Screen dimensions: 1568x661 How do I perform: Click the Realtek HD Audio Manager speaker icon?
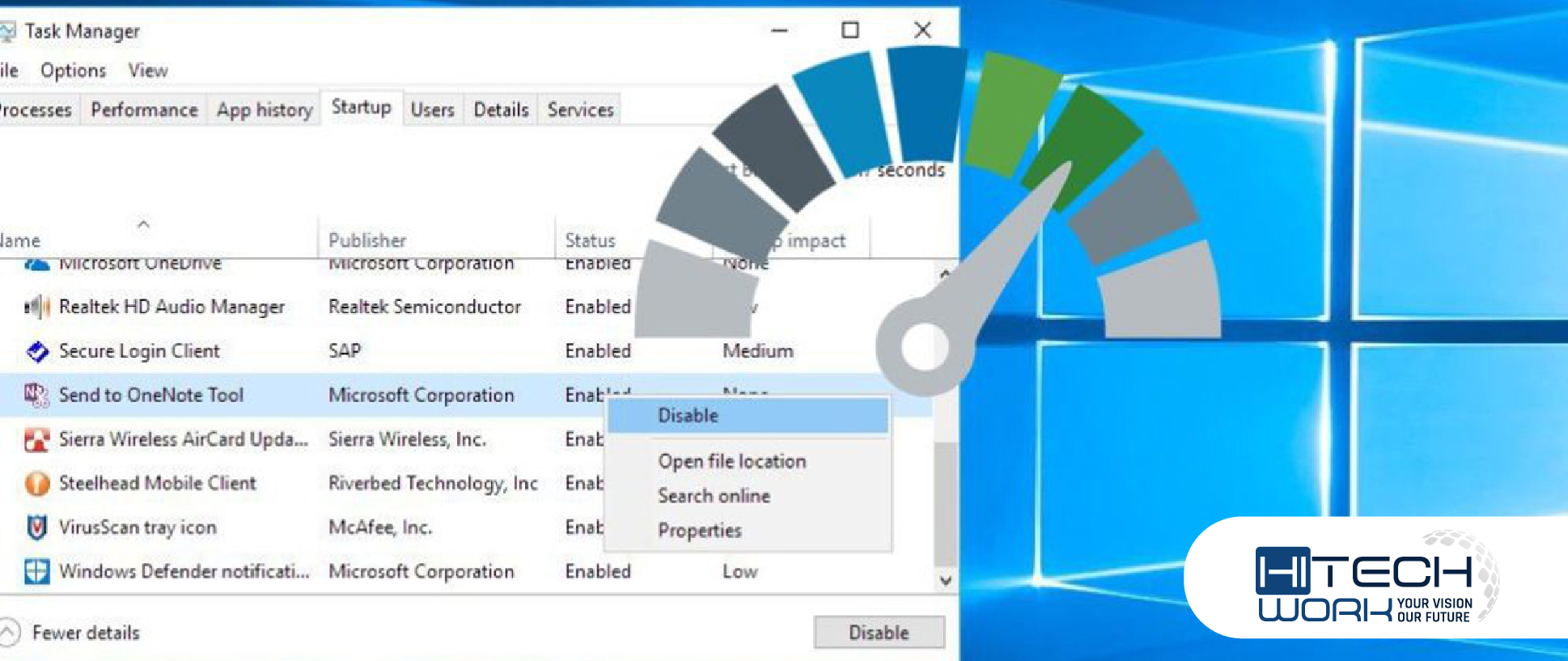pos(36,307)
